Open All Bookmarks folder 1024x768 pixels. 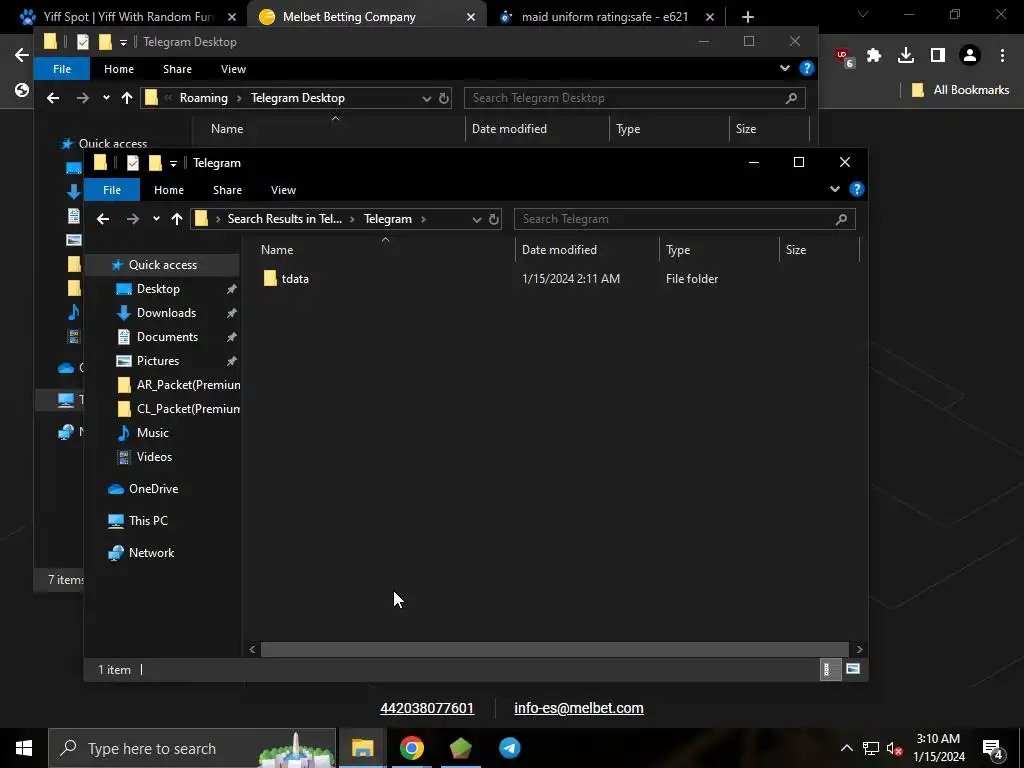961,90
